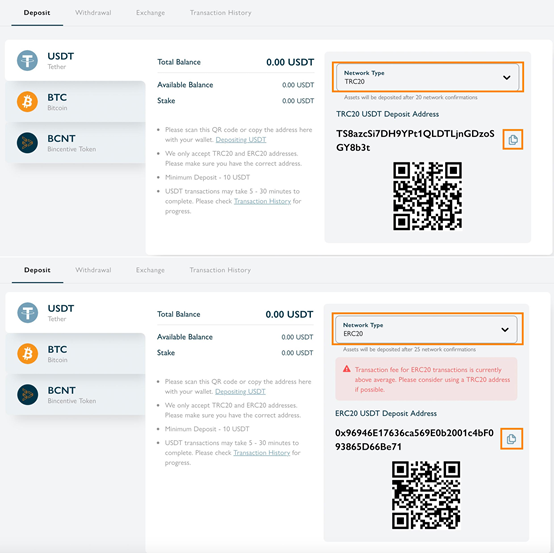Copy the ERC20 USDT deposit address

(x=511, y=439)
